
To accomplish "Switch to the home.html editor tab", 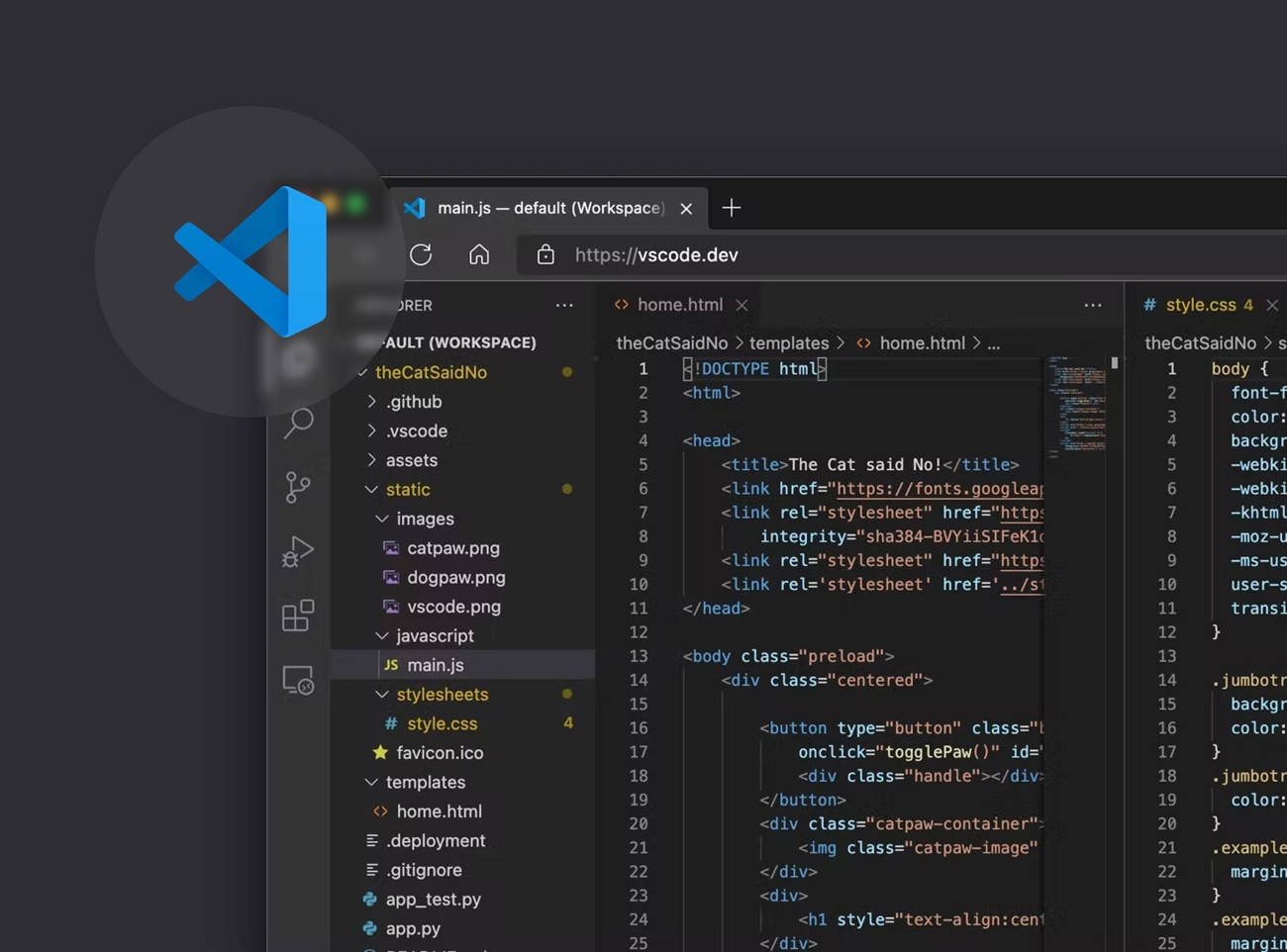I will (679, 305).
